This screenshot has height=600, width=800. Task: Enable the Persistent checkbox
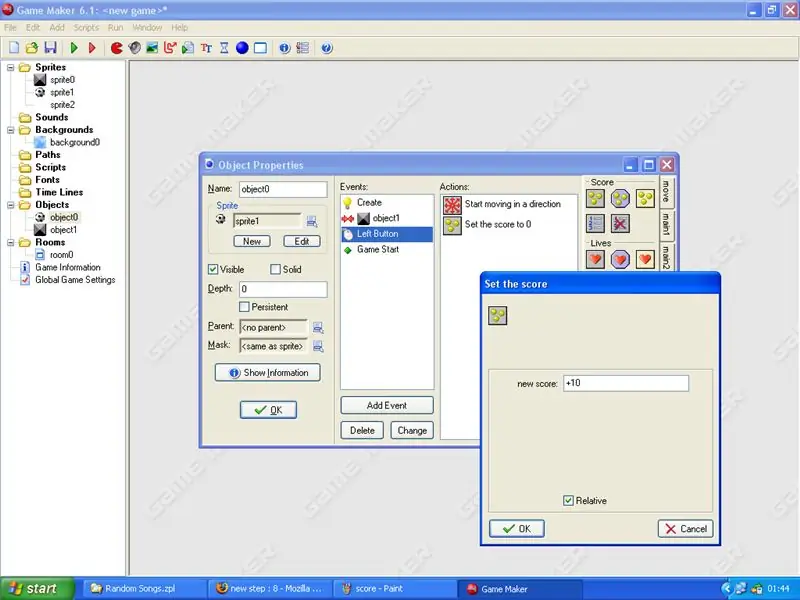point(244,307)
